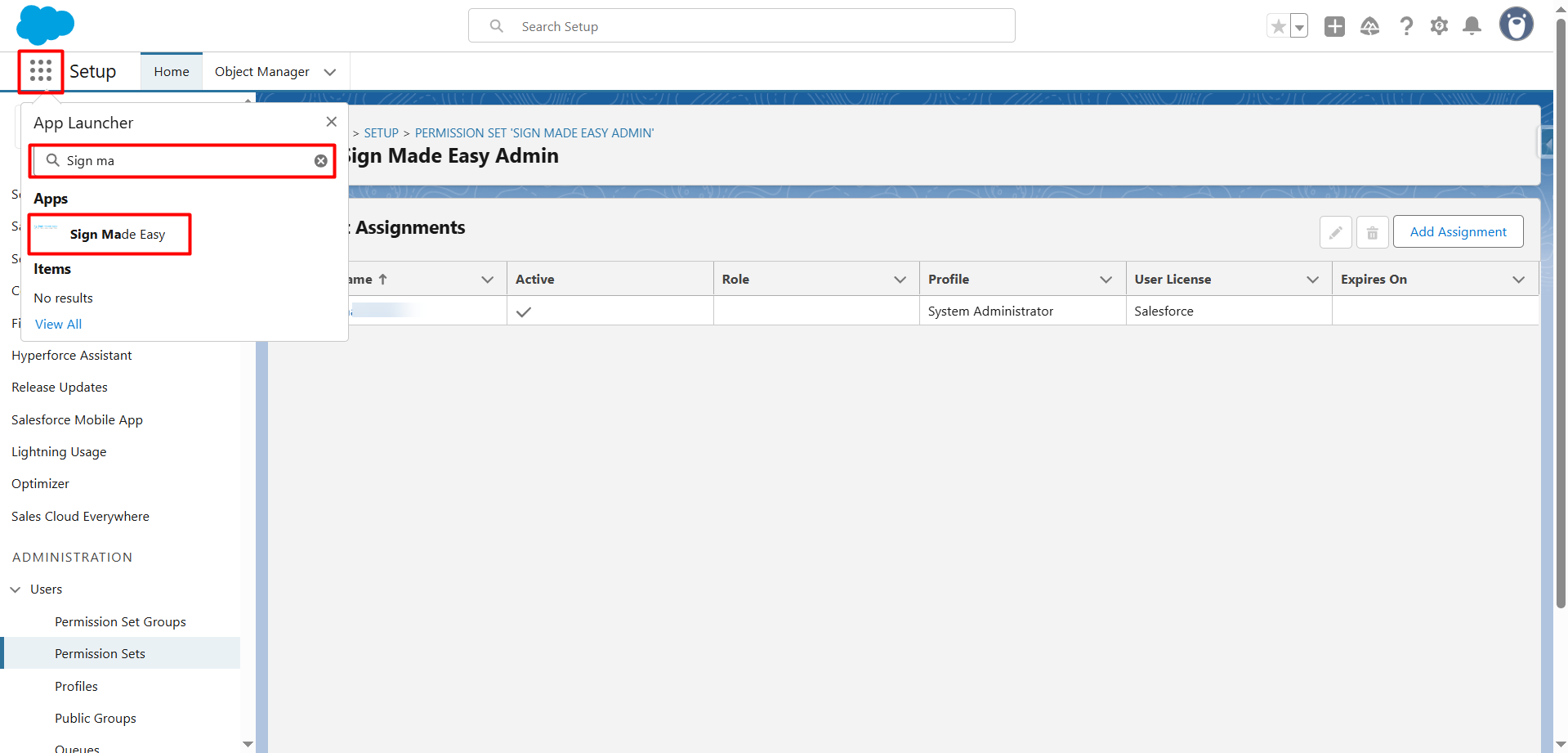Switch to the Home tab
The height and width of the screenshot is (753, 1568).
[x=172, y=72]
